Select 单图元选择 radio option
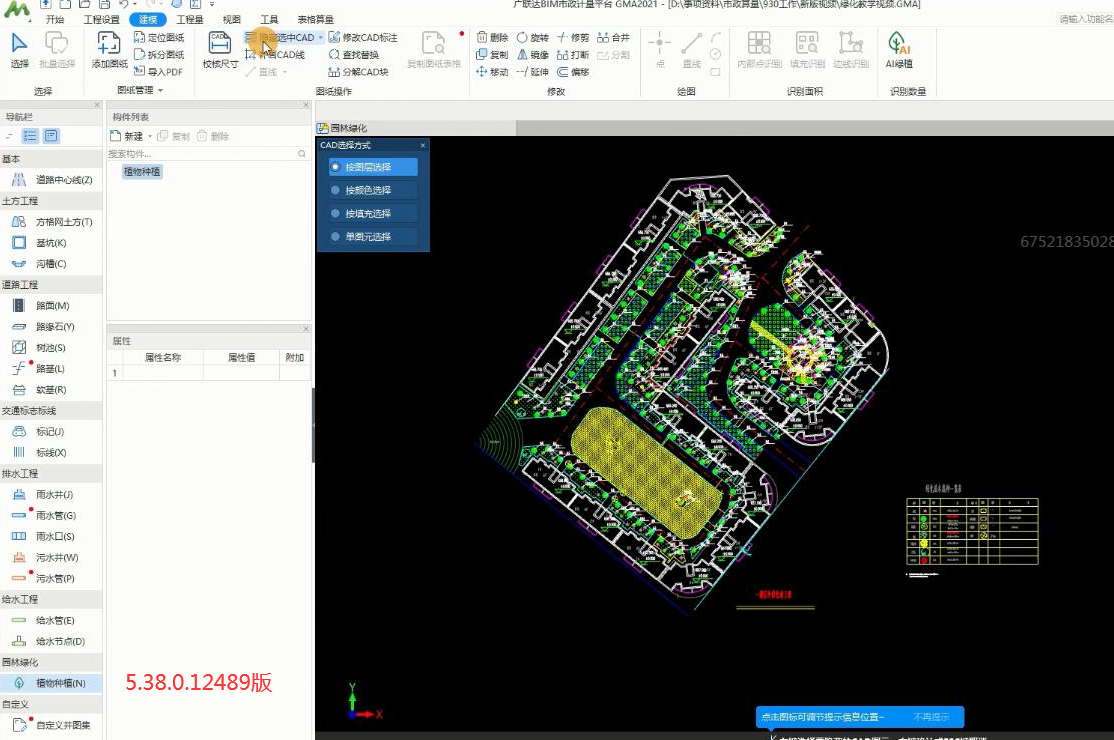Screen dimensions: 1114x740 tap(373, 236)
